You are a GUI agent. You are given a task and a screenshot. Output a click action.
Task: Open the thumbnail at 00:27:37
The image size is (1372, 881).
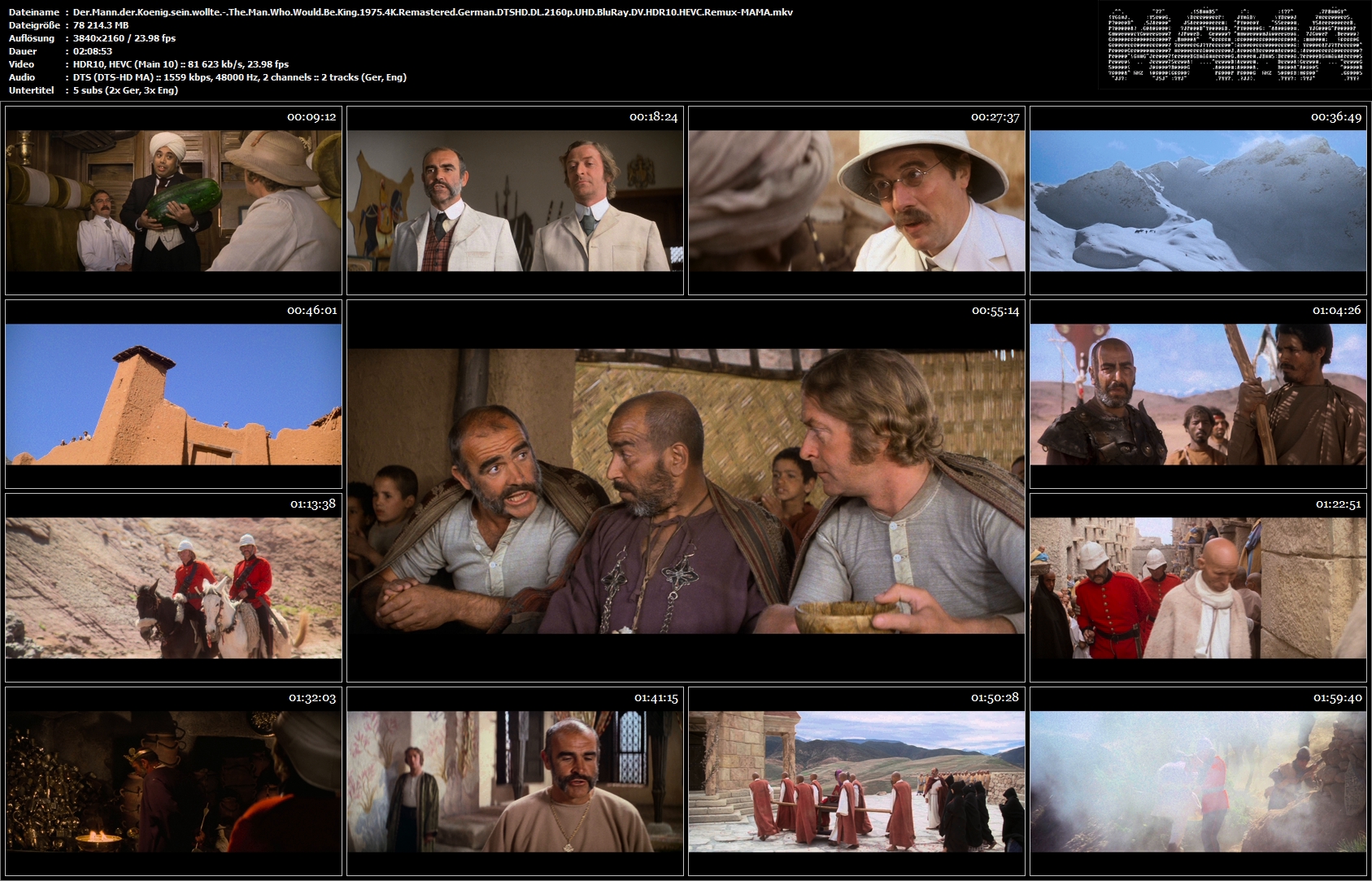[856, 200]
